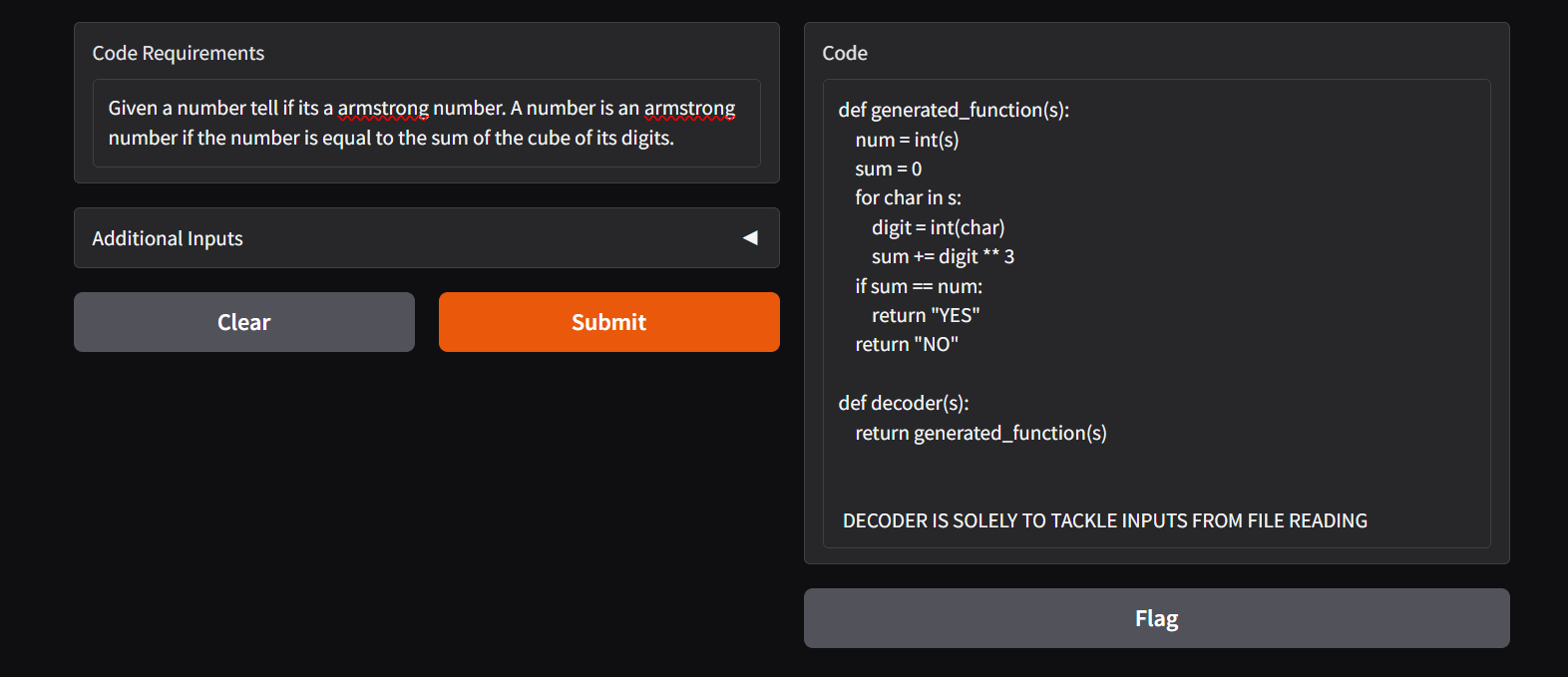Screen dimensions: 1568x677
Task: Click the 'sum += digit ** 3' line
Action: coord(943,256)
